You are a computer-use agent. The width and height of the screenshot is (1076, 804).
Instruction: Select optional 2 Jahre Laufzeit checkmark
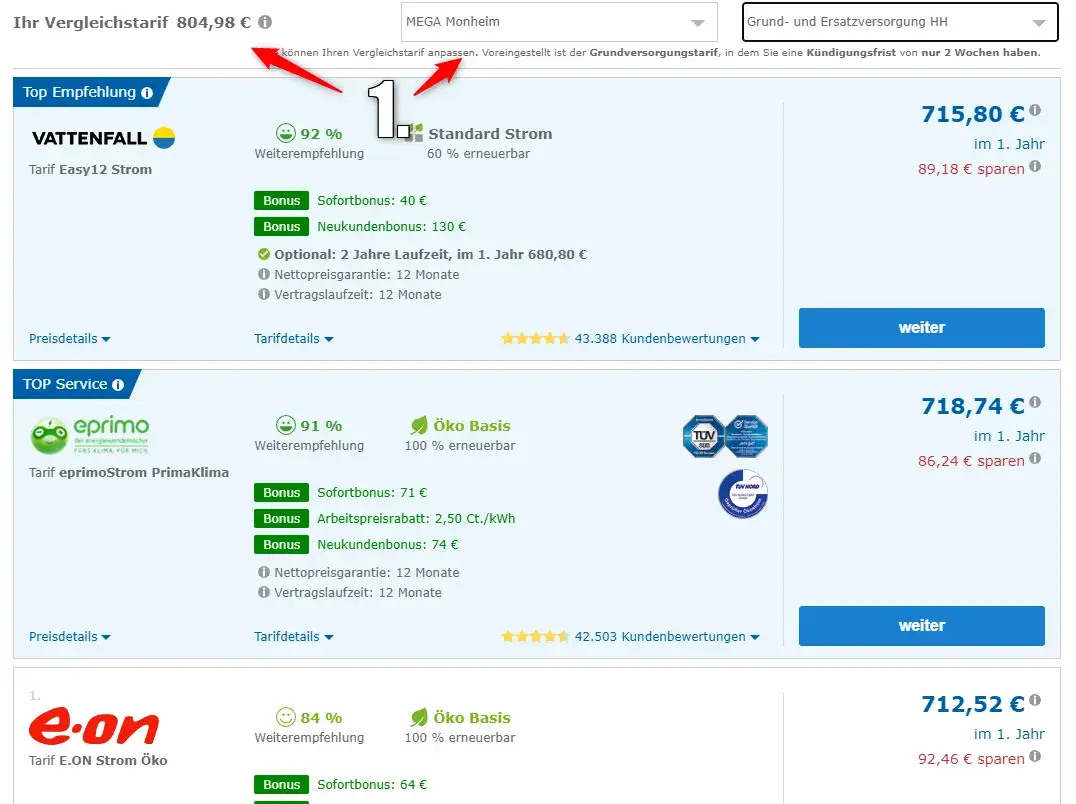(x=264, y=254)
